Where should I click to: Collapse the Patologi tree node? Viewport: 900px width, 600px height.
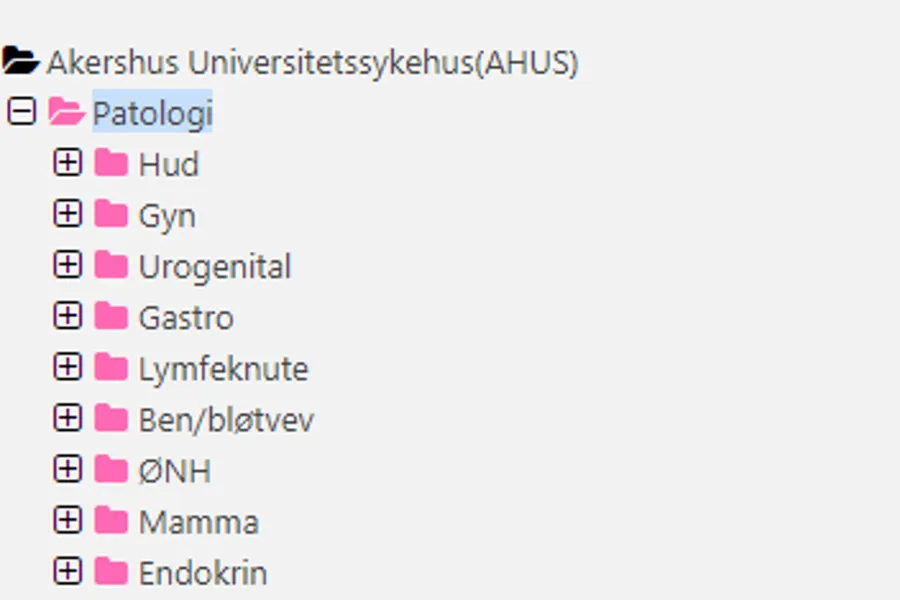coord(21,112)
